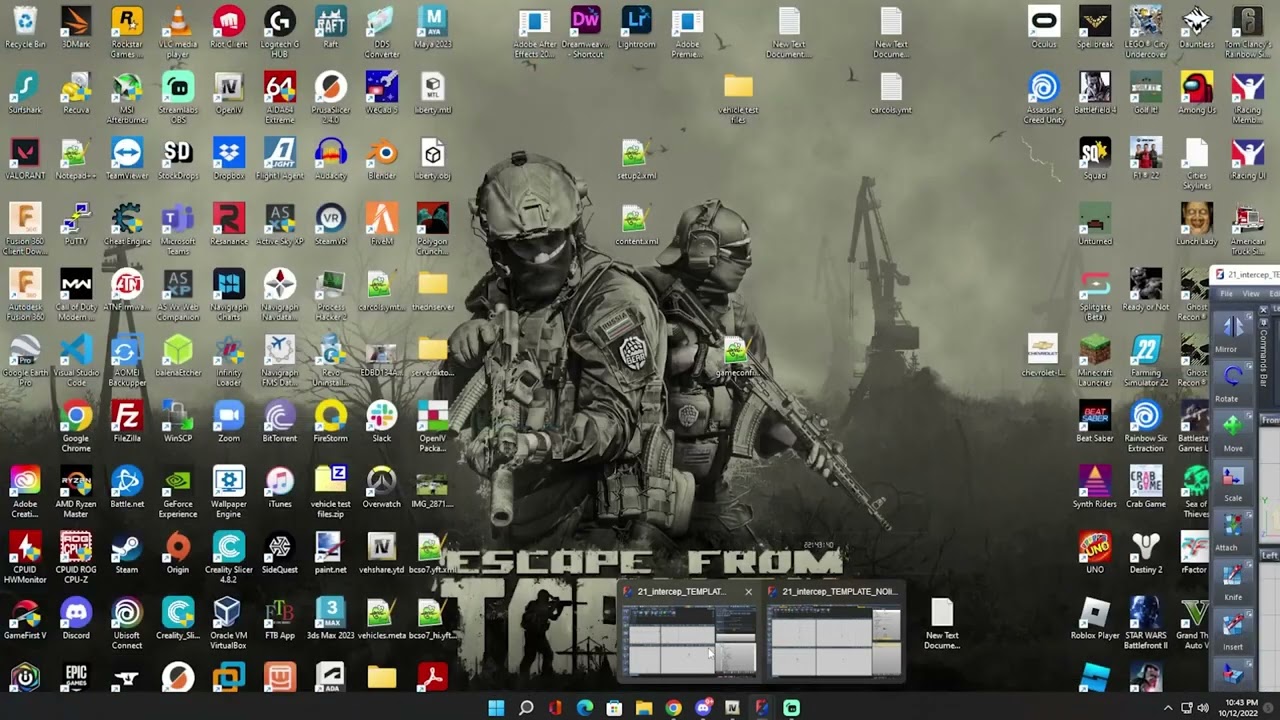
Task: Select the TeamViewer shortcut
Action: coord(127,159)
